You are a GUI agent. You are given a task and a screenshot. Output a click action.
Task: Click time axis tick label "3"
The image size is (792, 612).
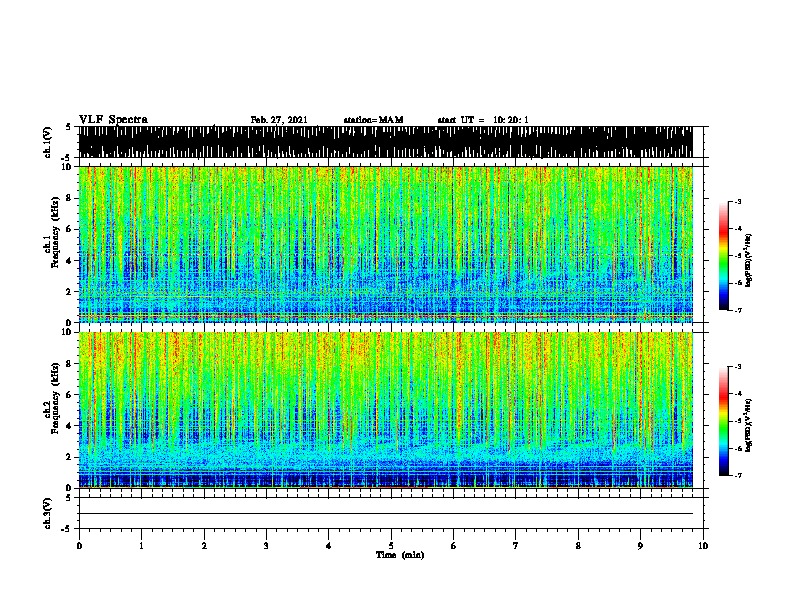[x=266, y=546]
